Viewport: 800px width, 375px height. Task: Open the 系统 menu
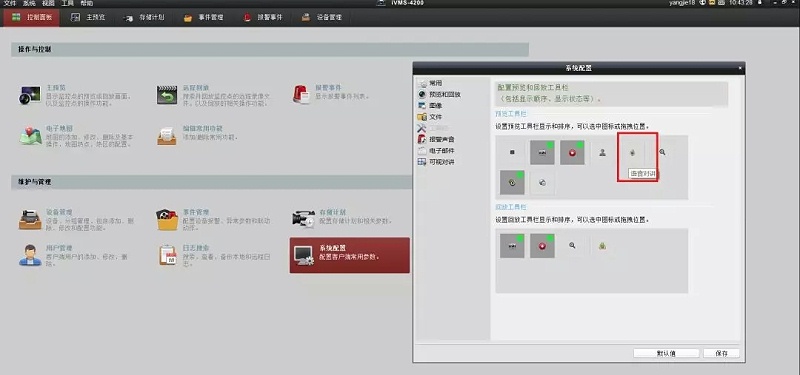click(x=29, y=3)
